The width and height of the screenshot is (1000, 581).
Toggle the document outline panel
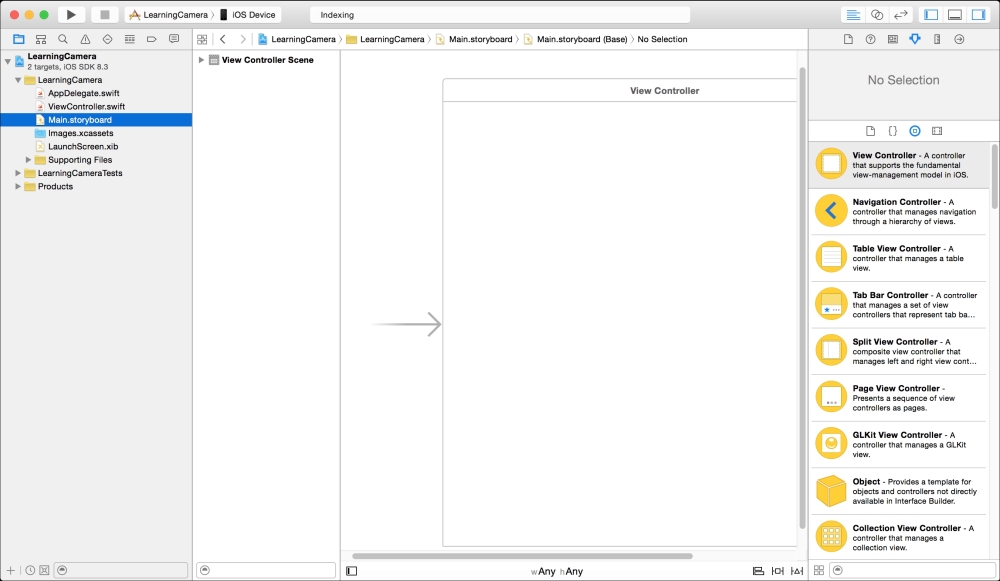click(351, 571)
